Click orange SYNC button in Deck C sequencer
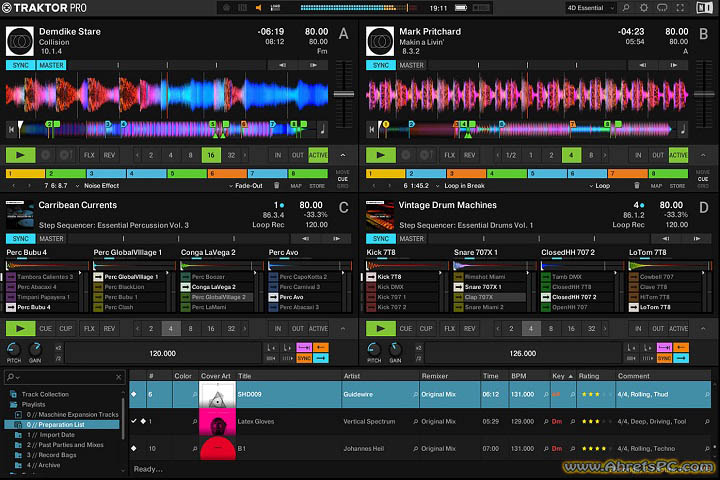Image resolution: width=720 pixels, height=480 pixels. click(x=304, y=358)
